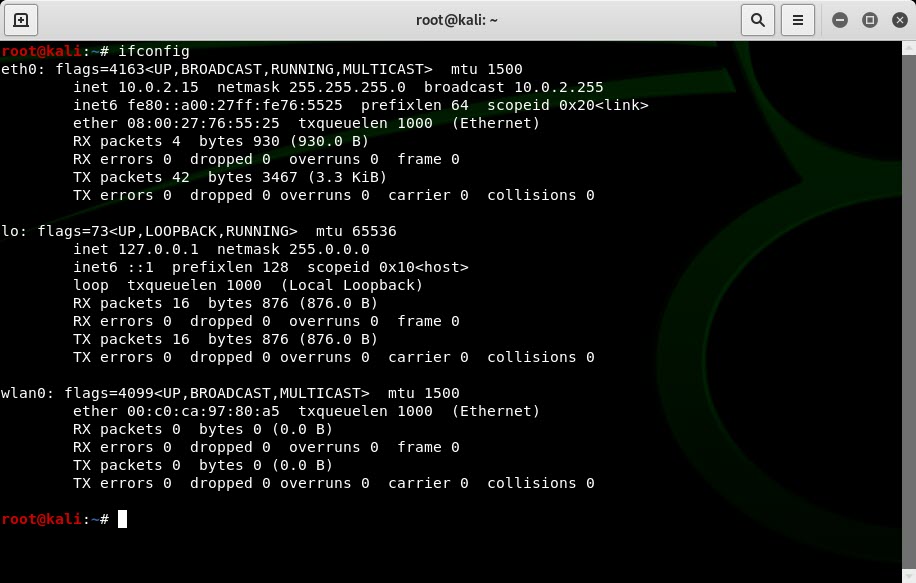The width and height of the screenshot is (916, 583).
Task: Minimize the terminal window
Action: pos(840,19)
